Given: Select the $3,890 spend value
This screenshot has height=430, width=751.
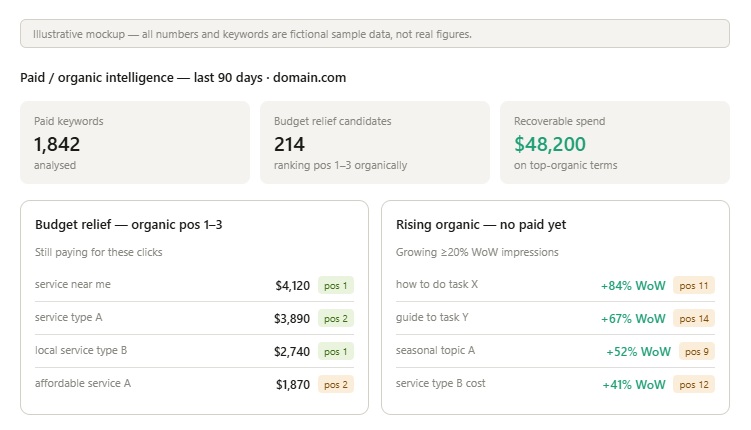Looking at the screenshot, I should coord(292,319).
